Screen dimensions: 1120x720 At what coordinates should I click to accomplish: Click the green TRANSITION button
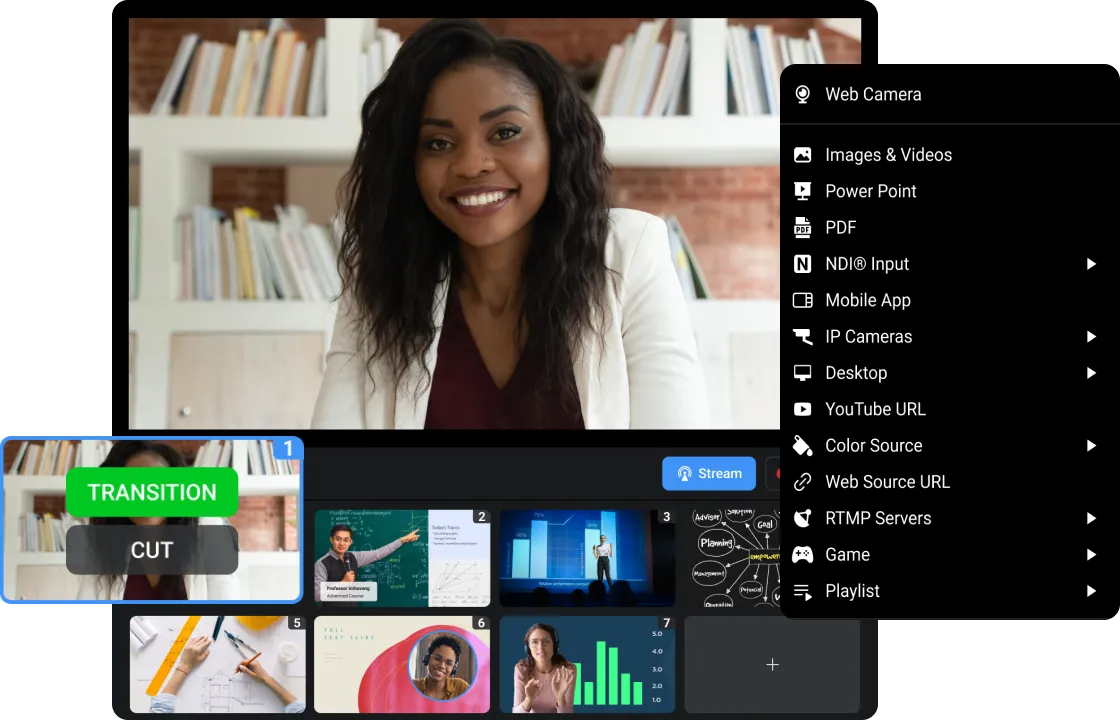pyautogui.click(x=152, y=492)
